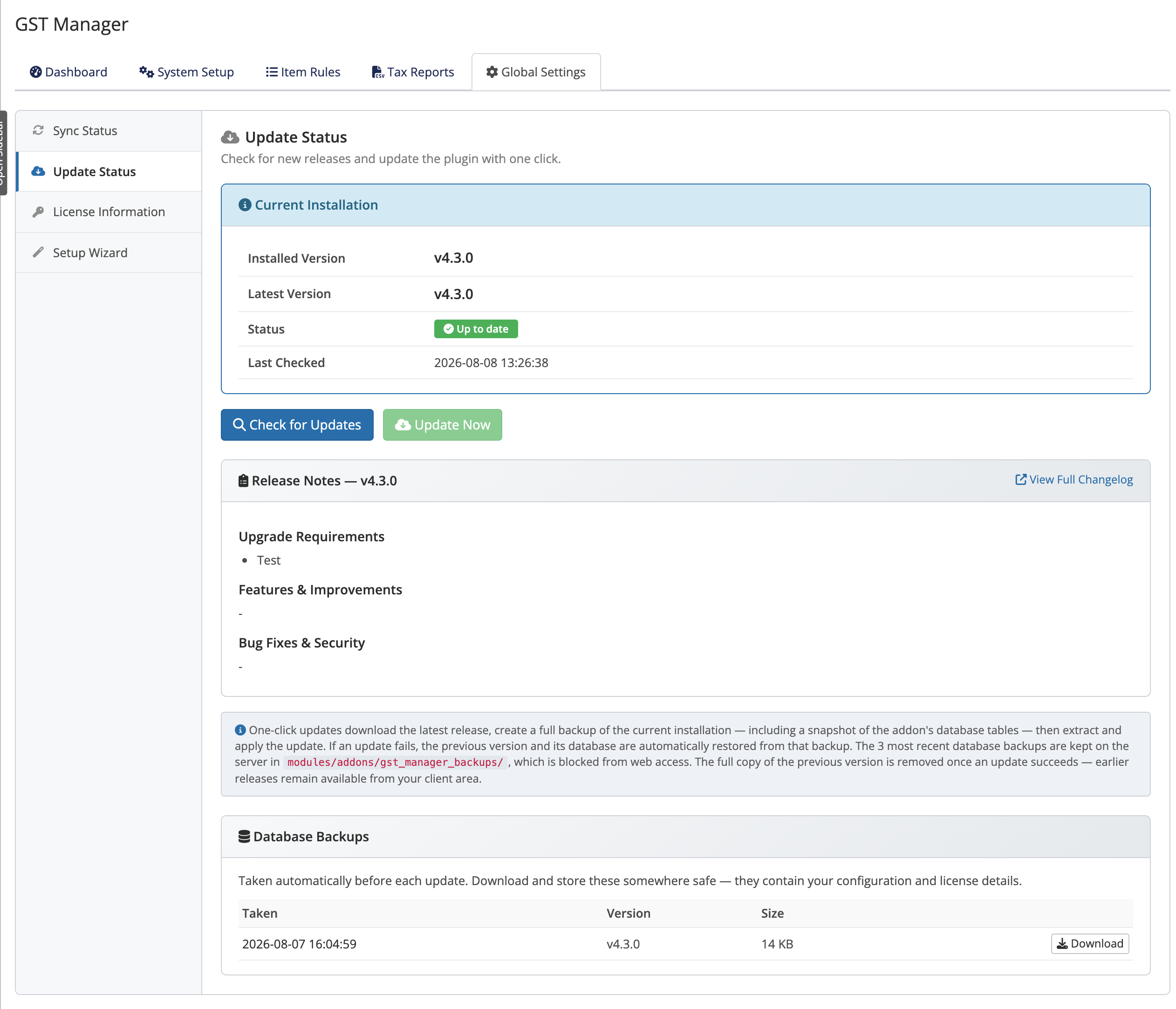Click the Installed Version value v4.3.0
Image resolution: width=1176 pixels, height=1009 pixels.
[x=453, y=258]
